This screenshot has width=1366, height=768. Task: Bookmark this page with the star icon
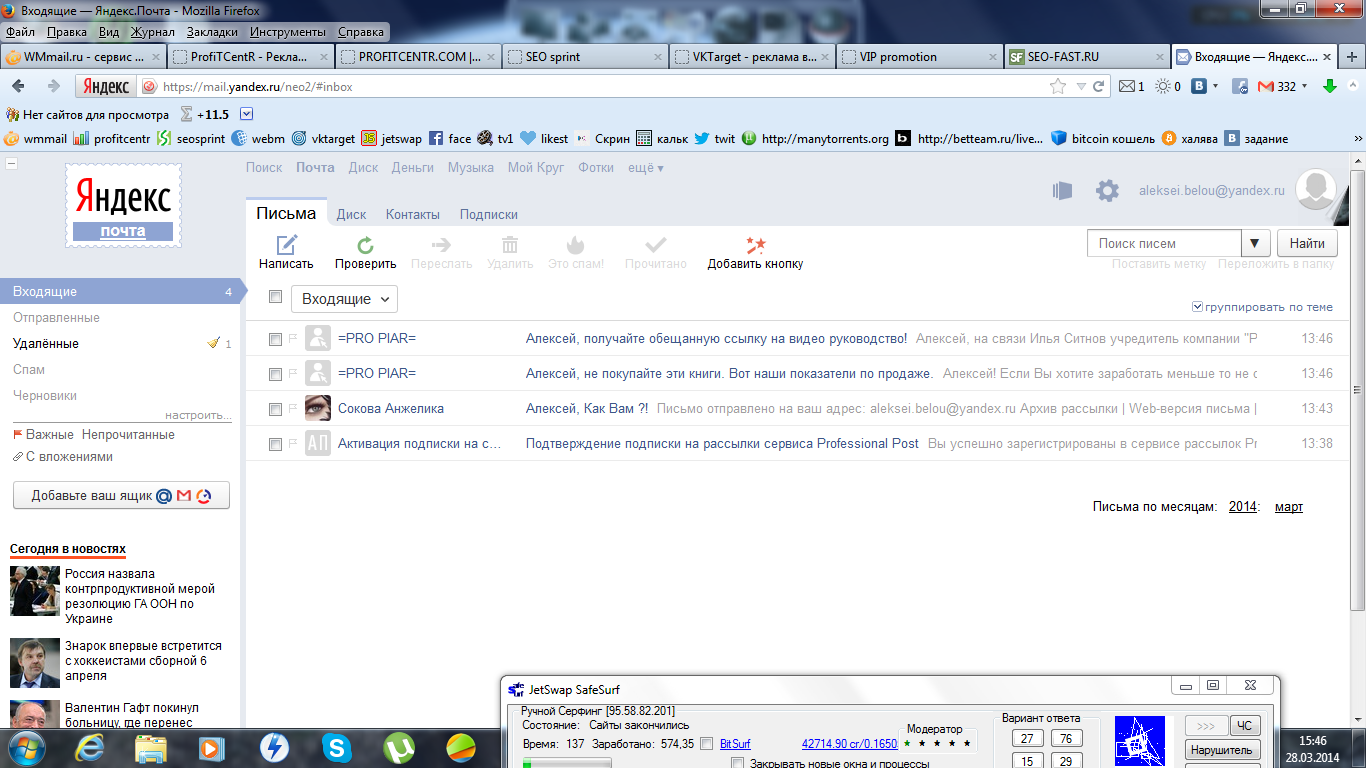[1058, 87]
